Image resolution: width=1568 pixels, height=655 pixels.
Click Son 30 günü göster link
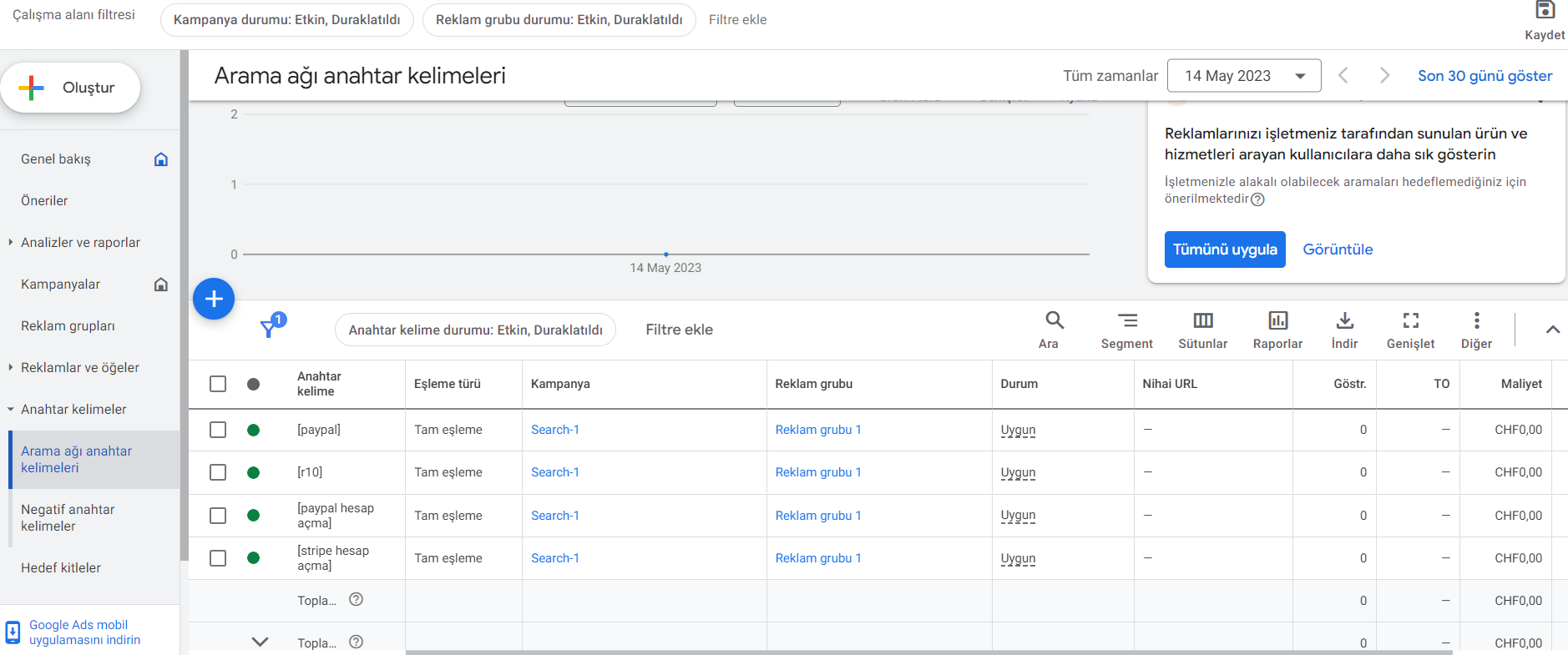1485,75
